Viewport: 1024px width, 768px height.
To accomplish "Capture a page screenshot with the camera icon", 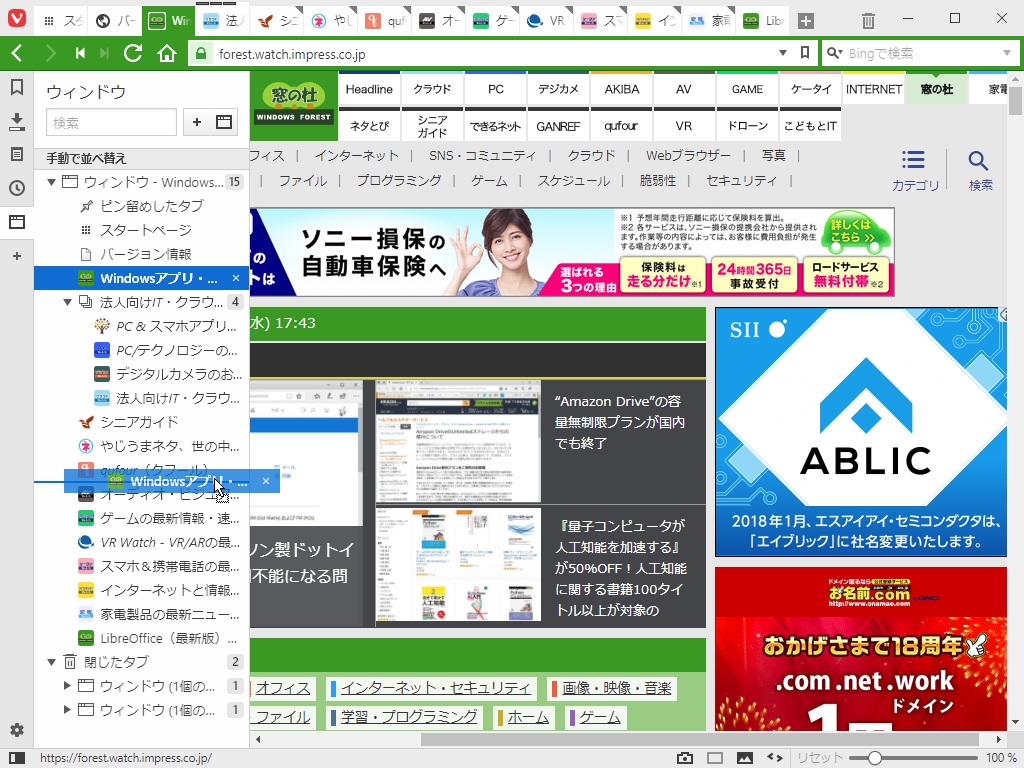I will click(x=685, y=757).
